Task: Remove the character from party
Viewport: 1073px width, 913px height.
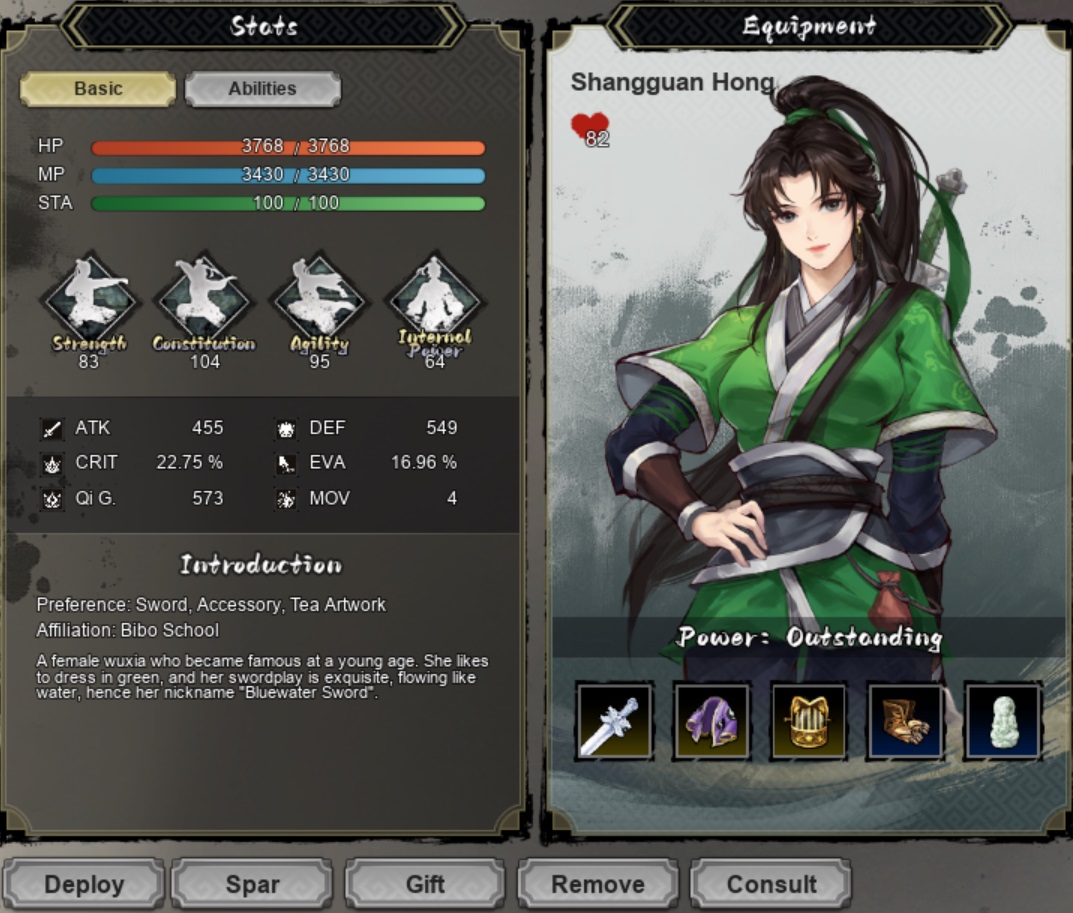Action: point(598,884)
